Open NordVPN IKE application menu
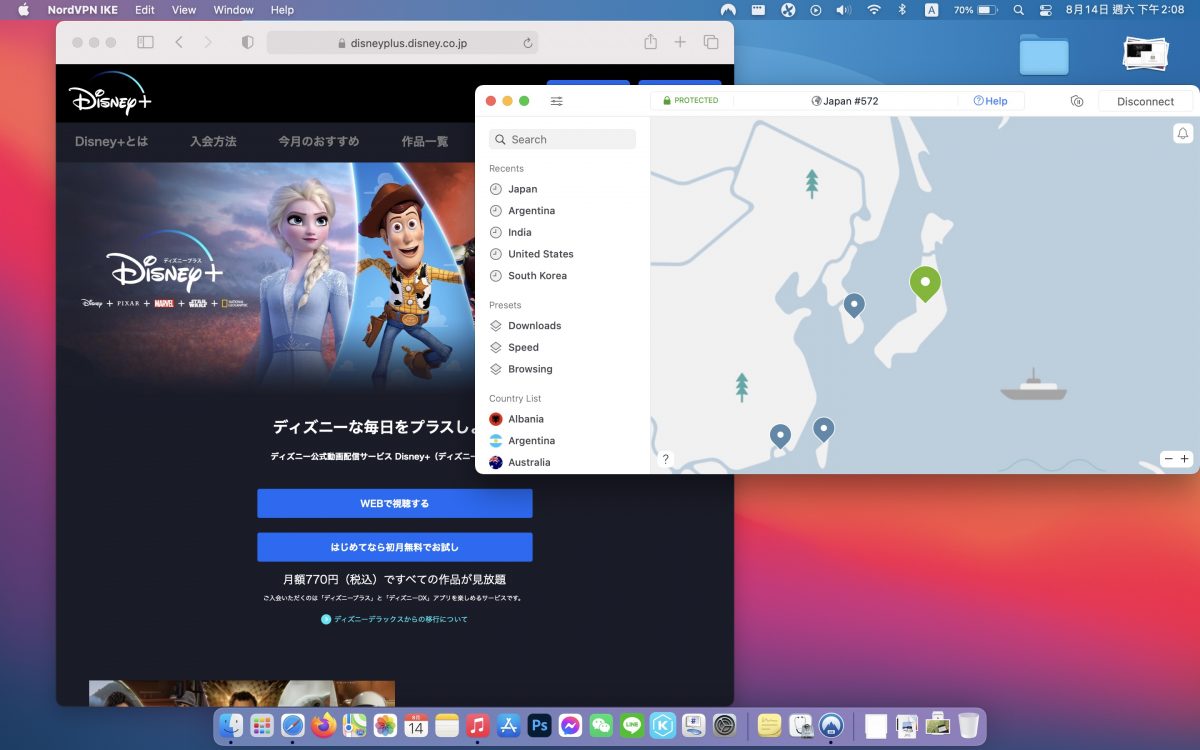Screen dimensions: 1200x750 point(83,10)
